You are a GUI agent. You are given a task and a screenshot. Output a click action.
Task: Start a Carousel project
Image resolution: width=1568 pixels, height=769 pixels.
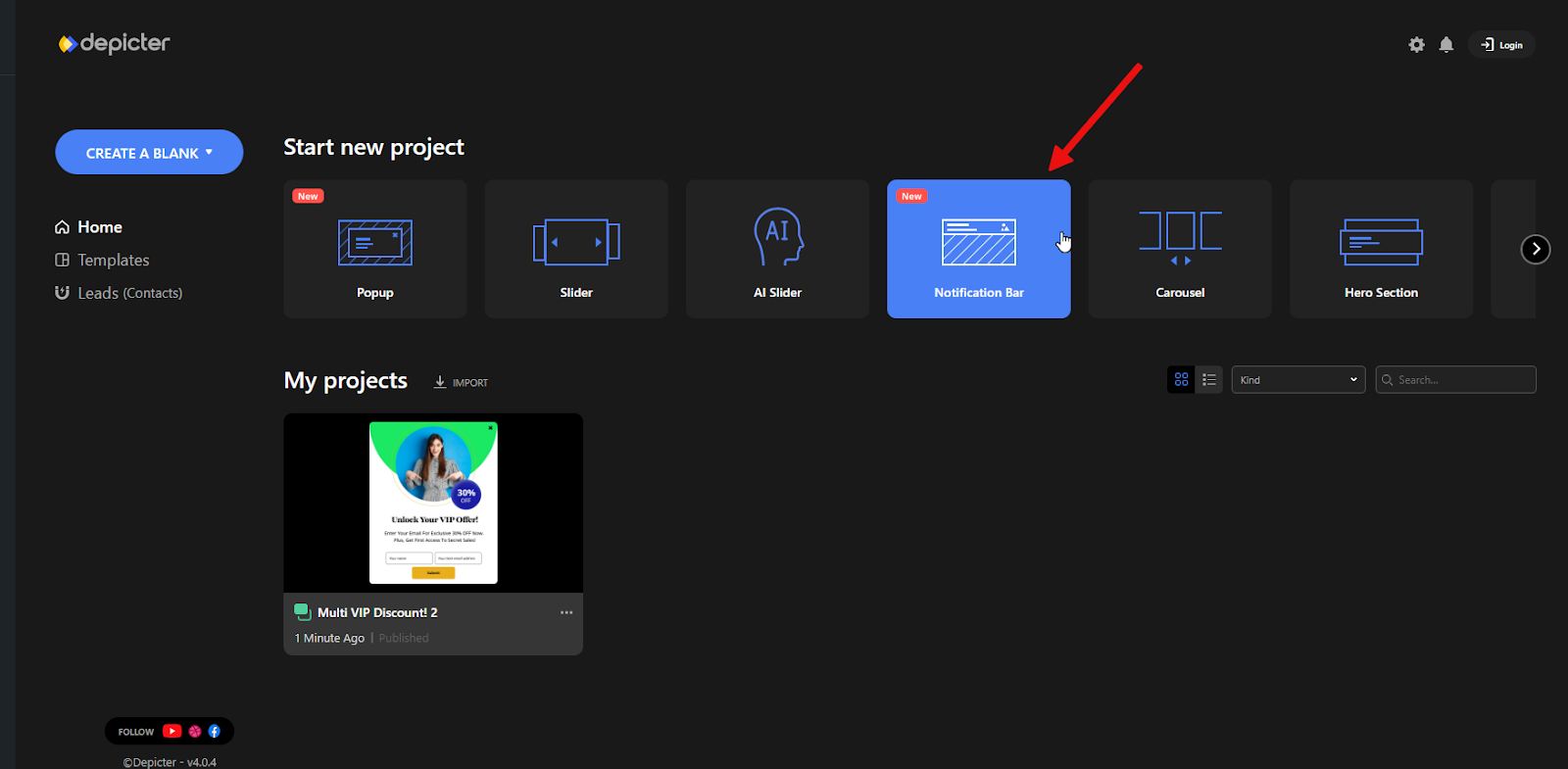[x=1180, y=249]
